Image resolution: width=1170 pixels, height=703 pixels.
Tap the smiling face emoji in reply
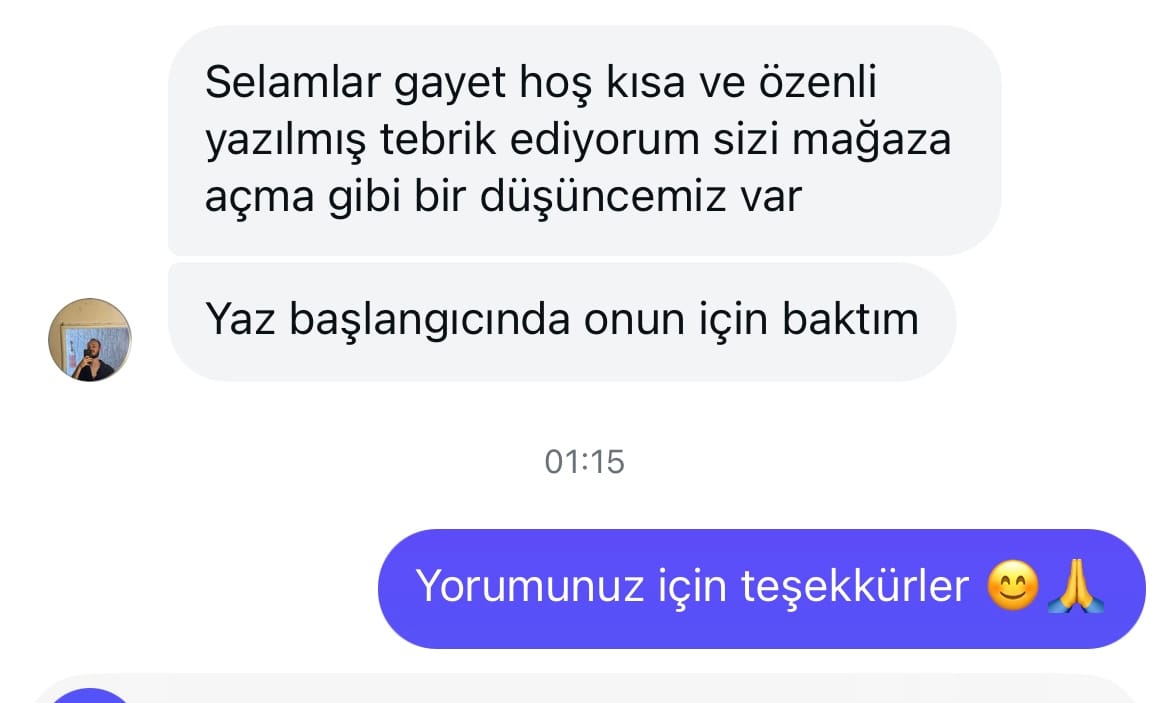tap(1013, 586)
